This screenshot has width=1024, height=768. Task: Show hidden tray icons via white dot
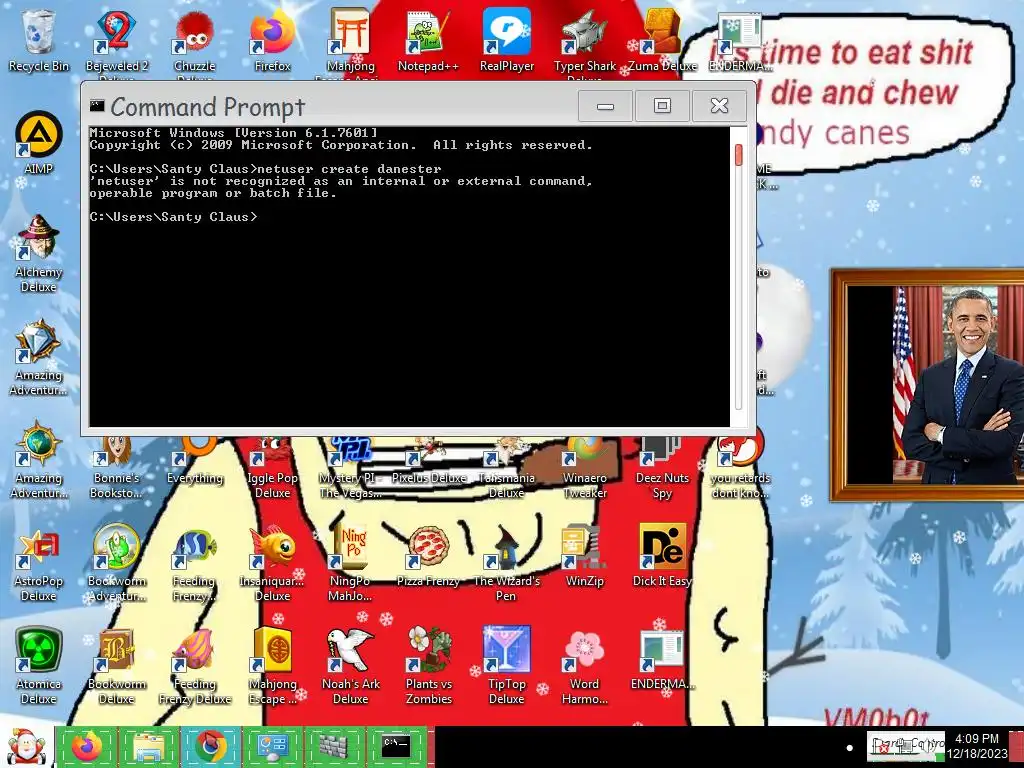(x=850, y=748)
